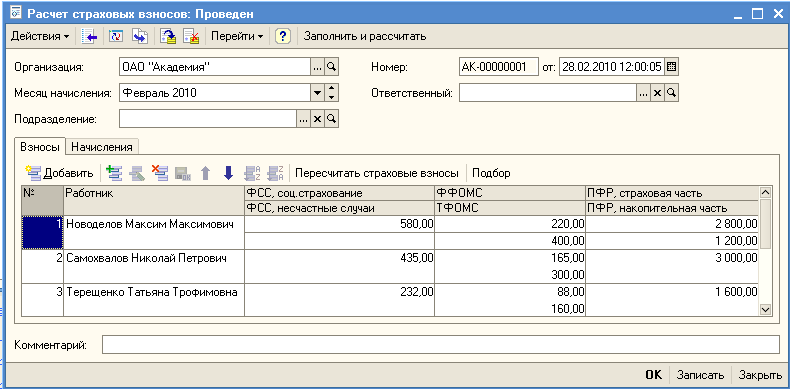The image size is (790, 389).
Task: Click the Организация input field
Action: coord(215,67)
